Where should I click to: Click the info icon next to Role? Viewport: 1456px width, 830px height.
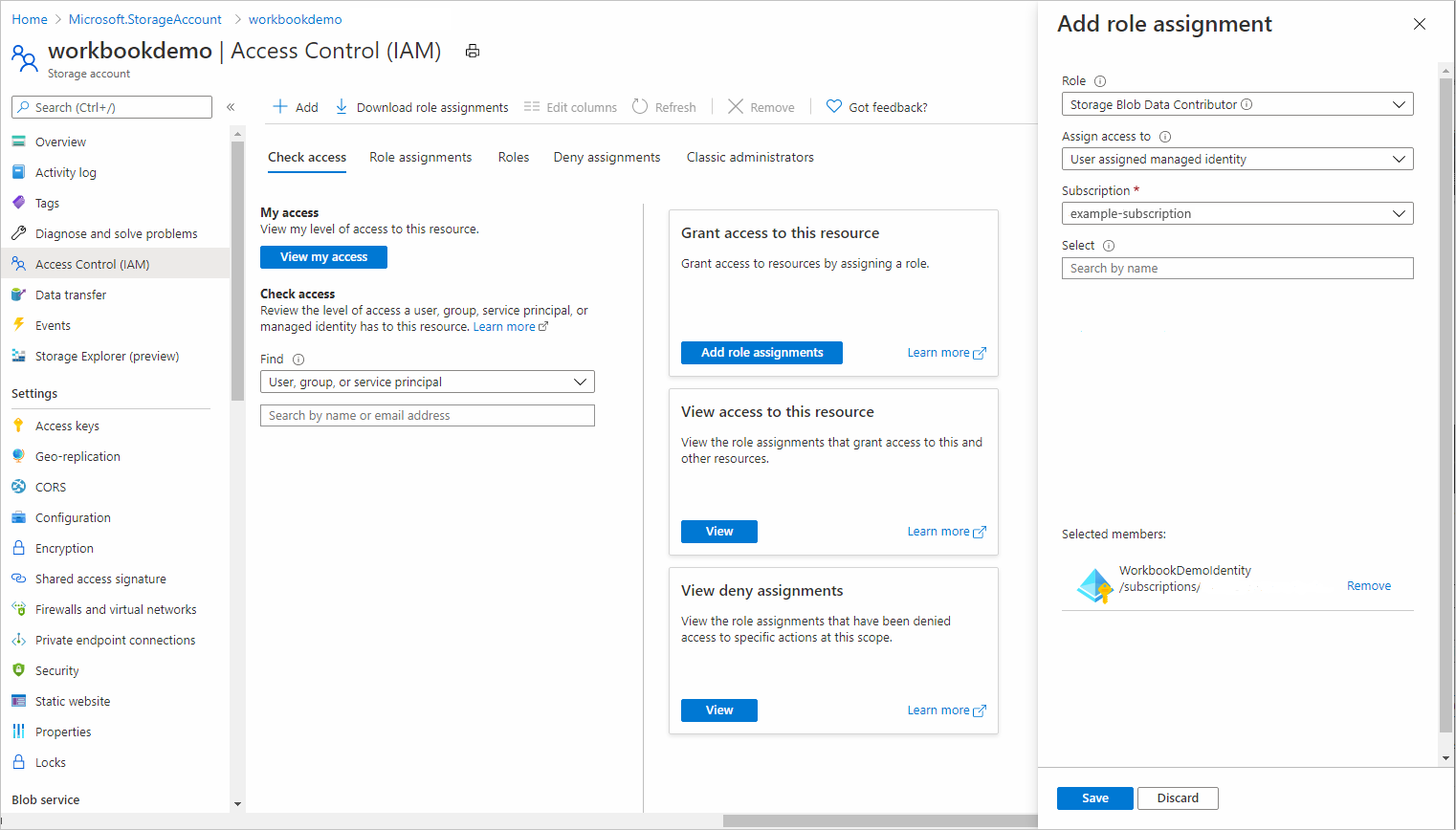coord(1100,81)
